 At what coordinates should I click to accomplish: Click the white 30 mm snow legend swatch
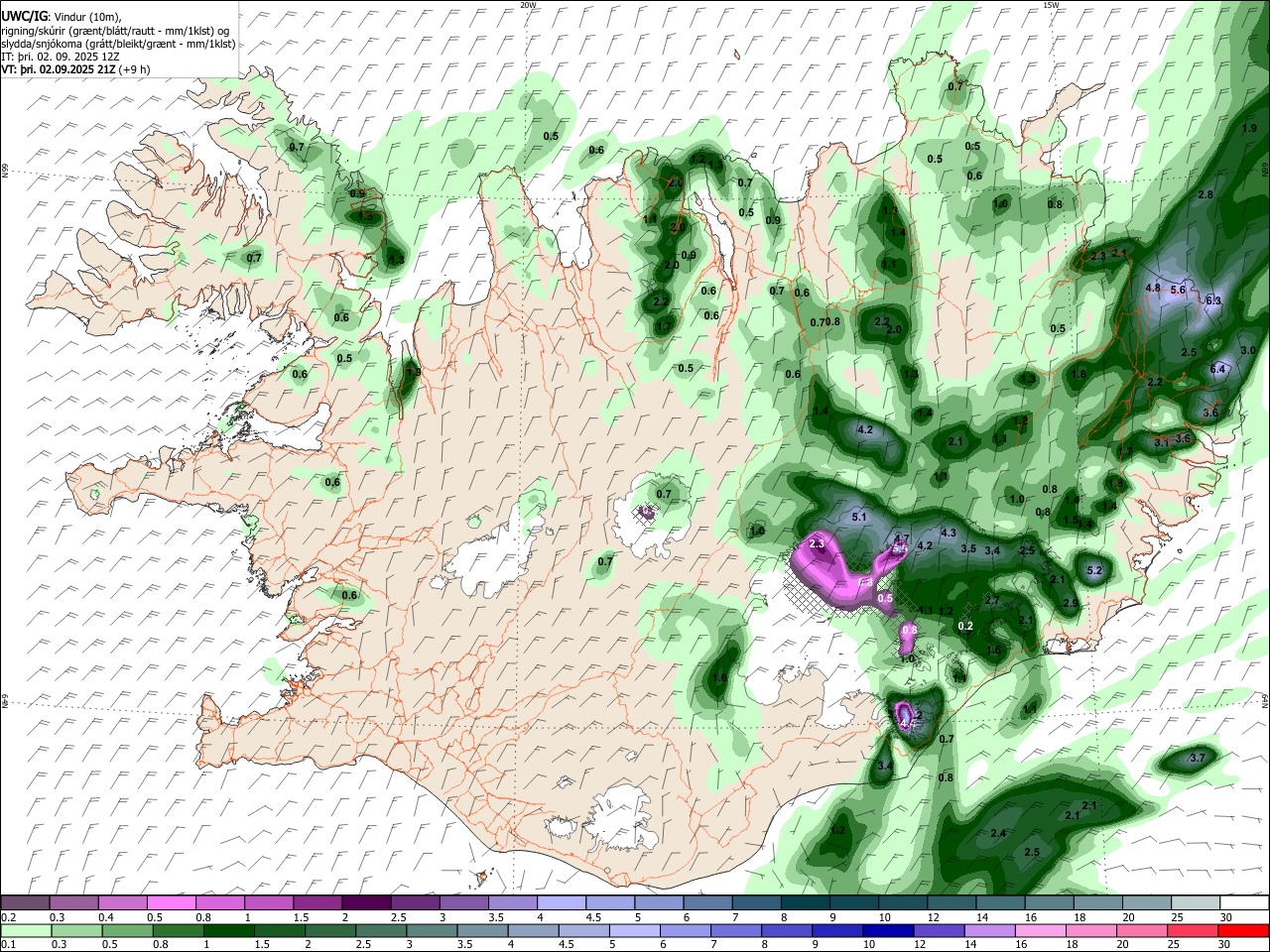1245,903
